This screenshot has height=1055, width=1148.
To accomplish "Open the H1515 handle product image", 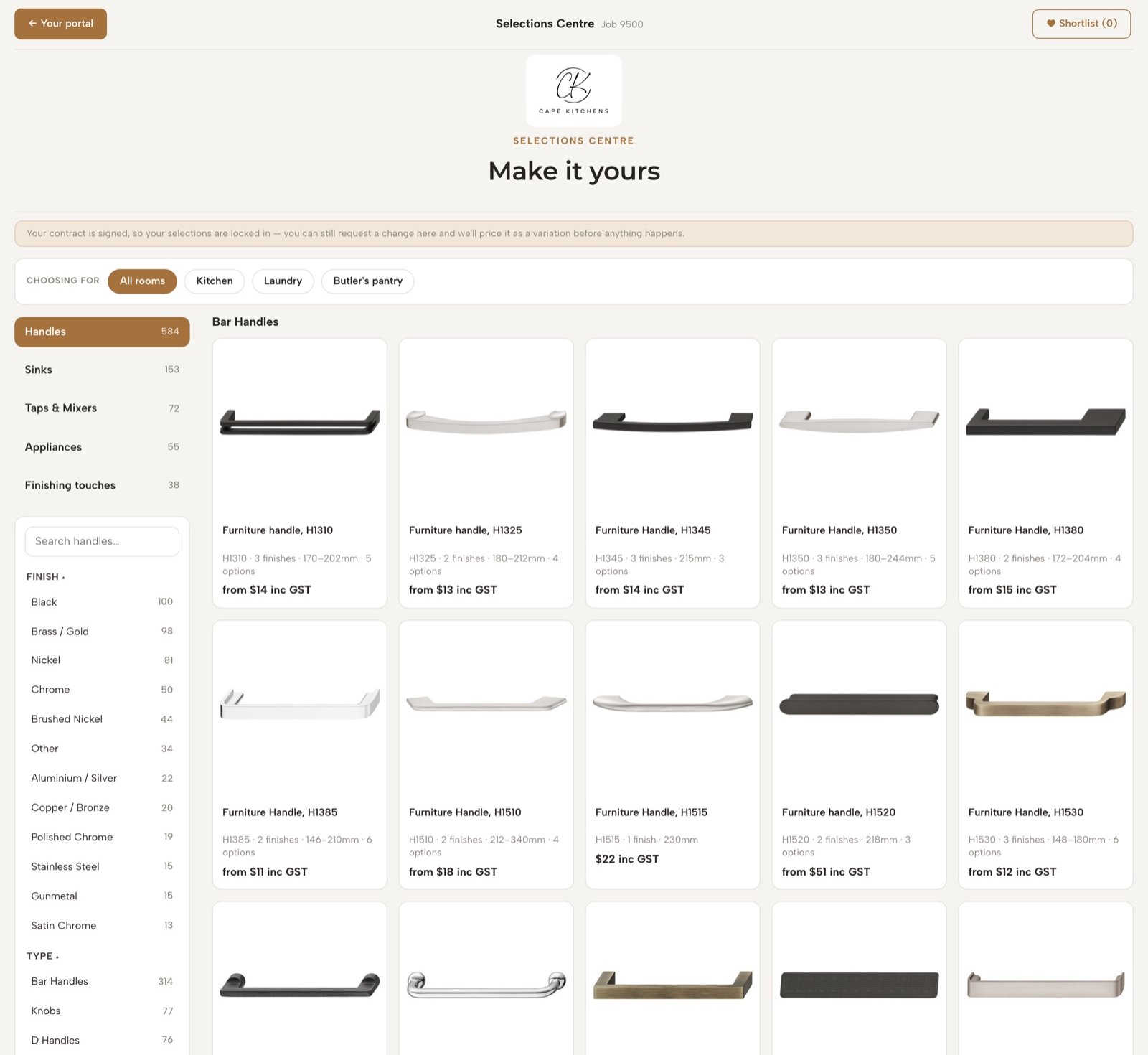I will [673, 703].
